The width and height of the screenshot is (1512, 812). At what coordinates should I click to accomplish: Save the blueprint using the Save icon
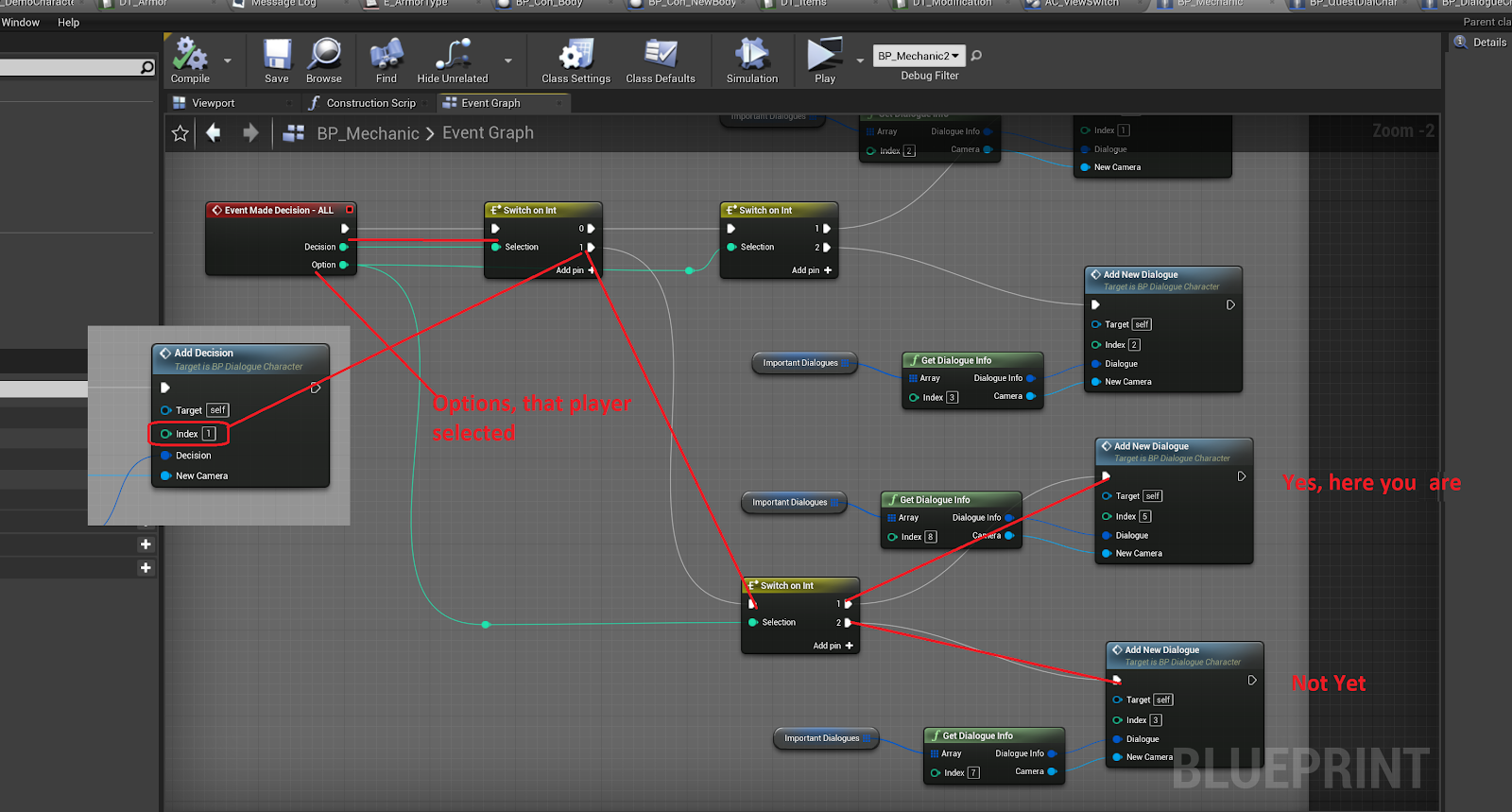(x=277, y=56)
